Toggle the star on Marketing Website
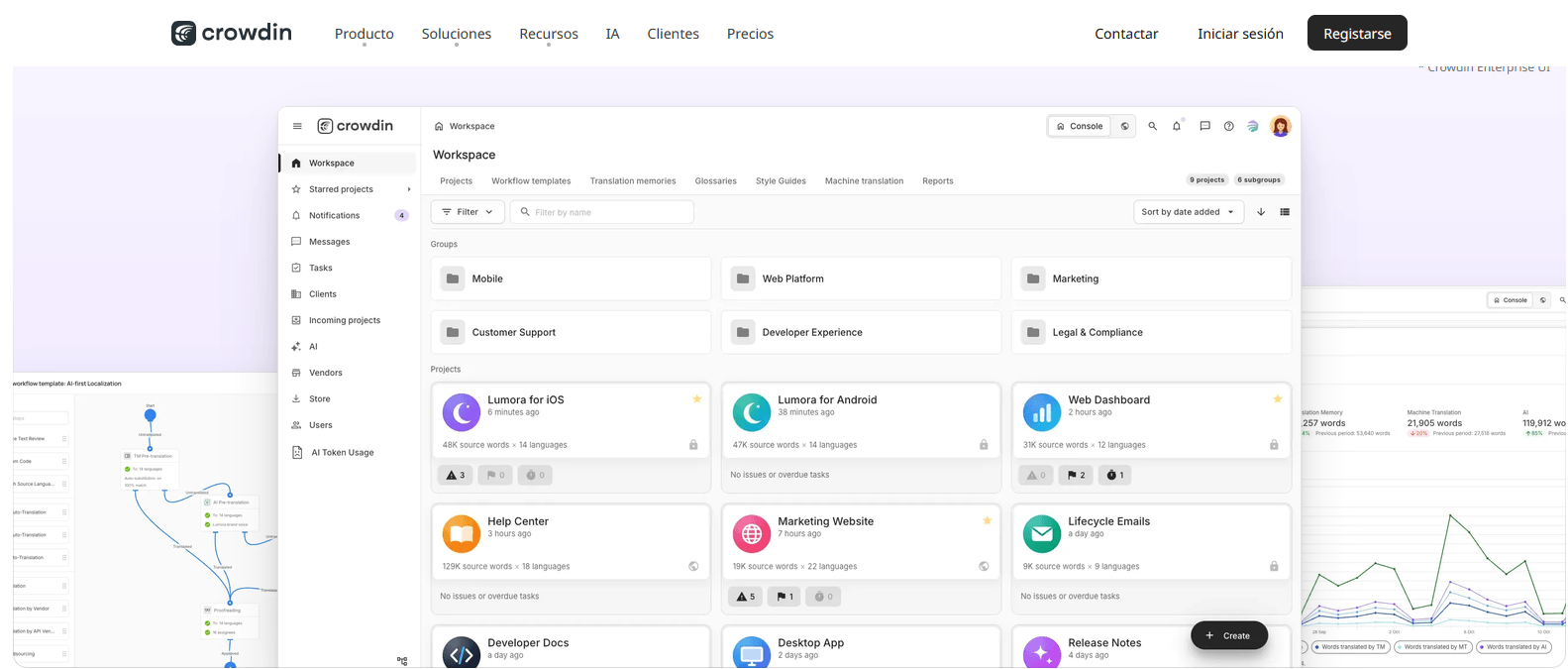1568x669 pixels. (x=988, y=520)
